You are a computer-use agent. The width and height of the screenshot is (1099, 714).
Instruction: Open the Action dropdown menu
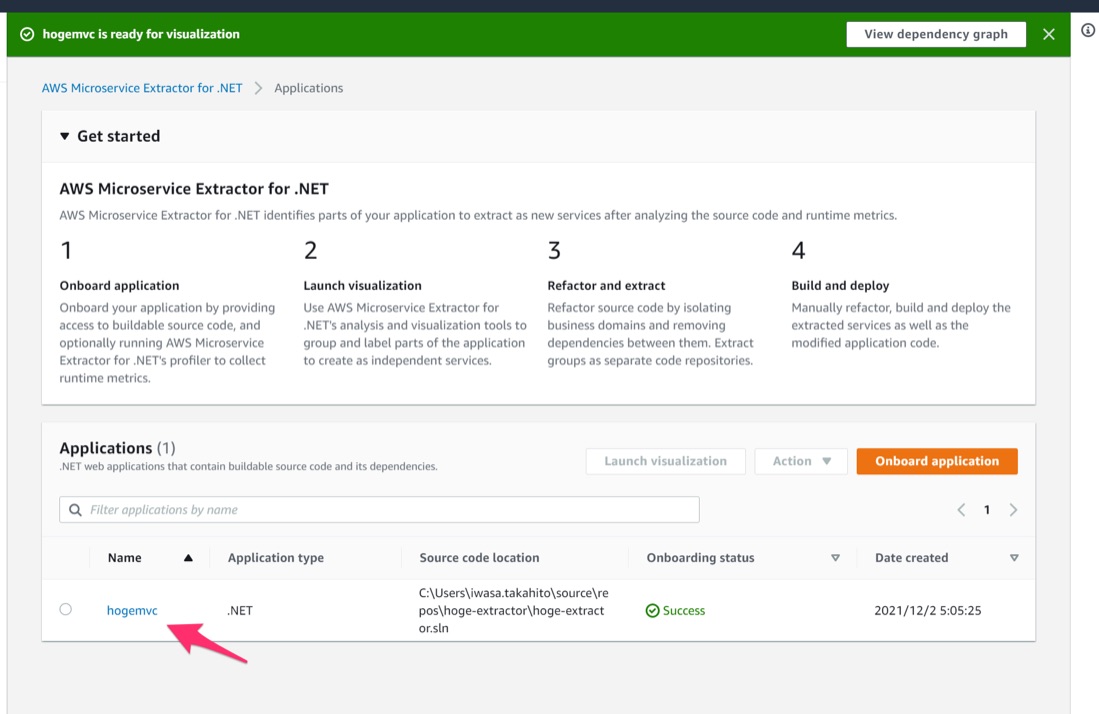pos(801,461)
